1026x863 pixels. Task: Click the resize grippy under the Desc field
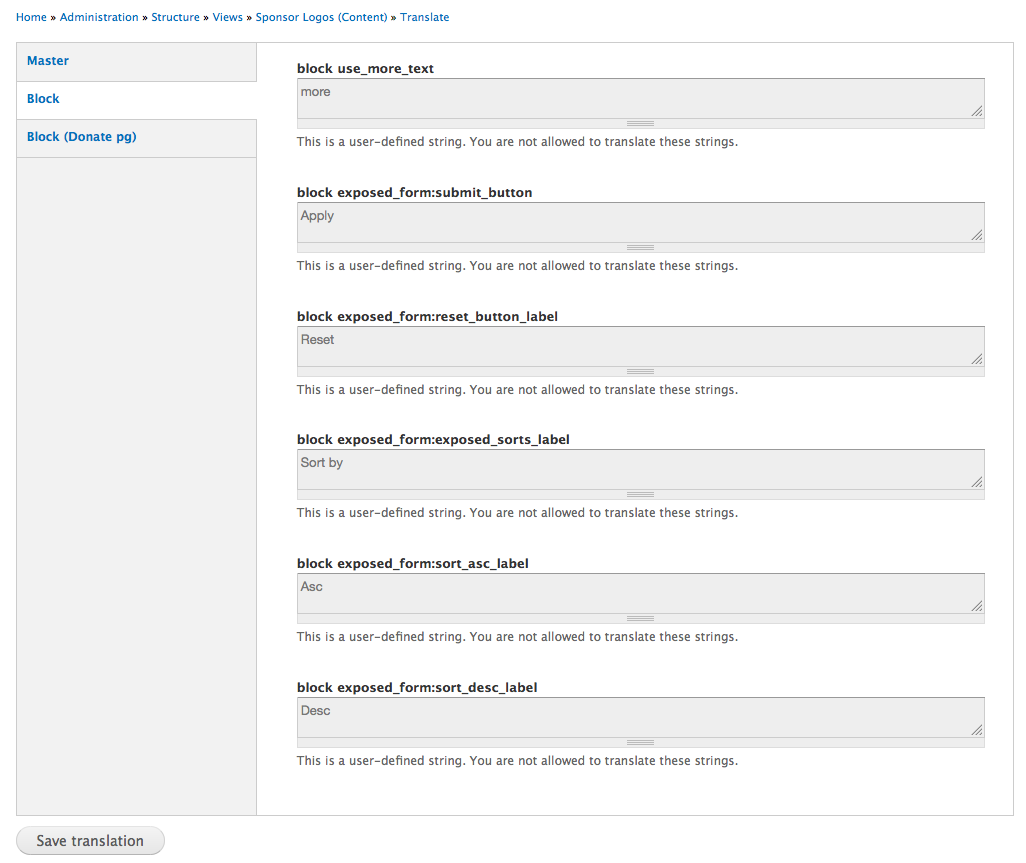(640, 742)
